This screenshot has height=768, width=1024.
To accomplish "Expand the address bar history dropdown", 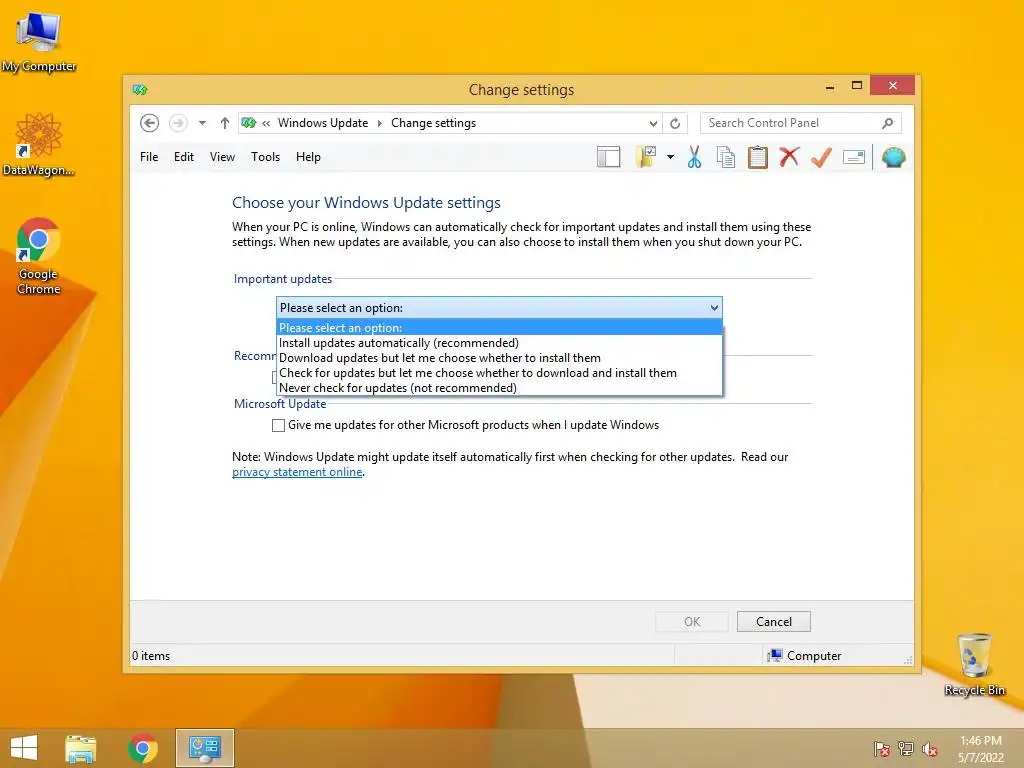I will pos(653,123).
